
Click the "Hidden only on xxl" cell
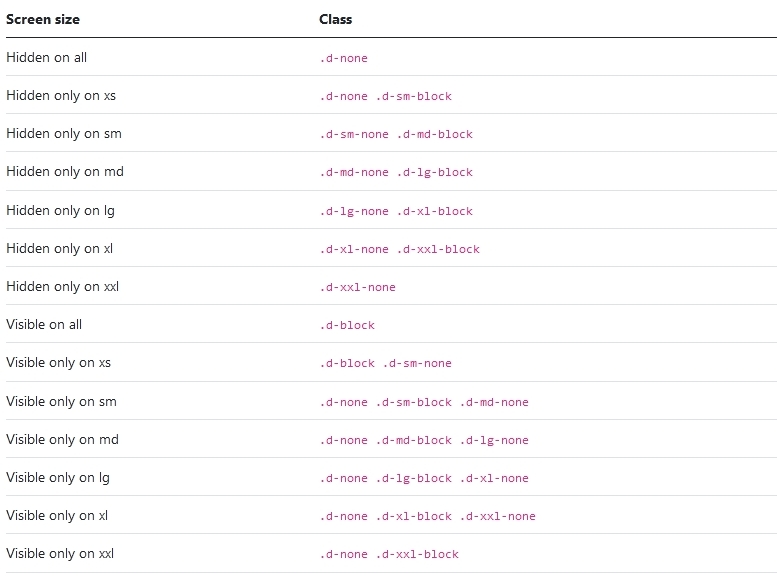pos(63,287)
